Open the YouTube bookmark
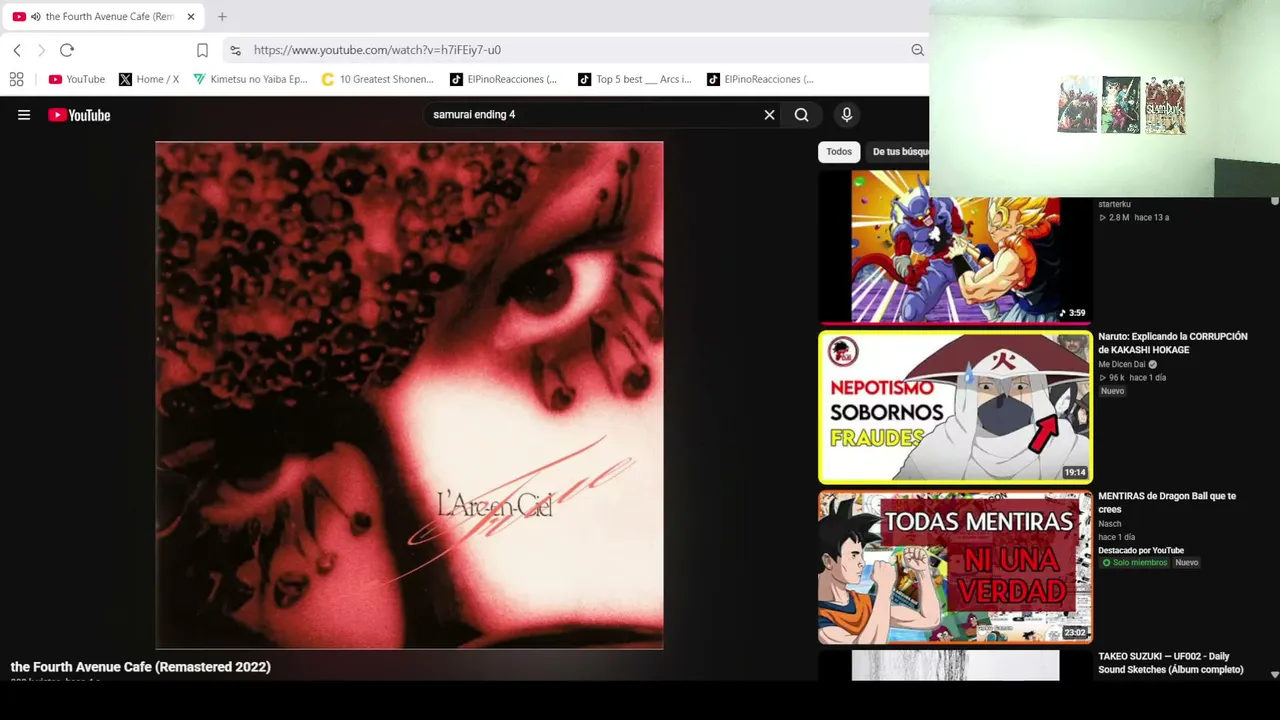This screenshot has width=1280, height=720. [77, 79]
